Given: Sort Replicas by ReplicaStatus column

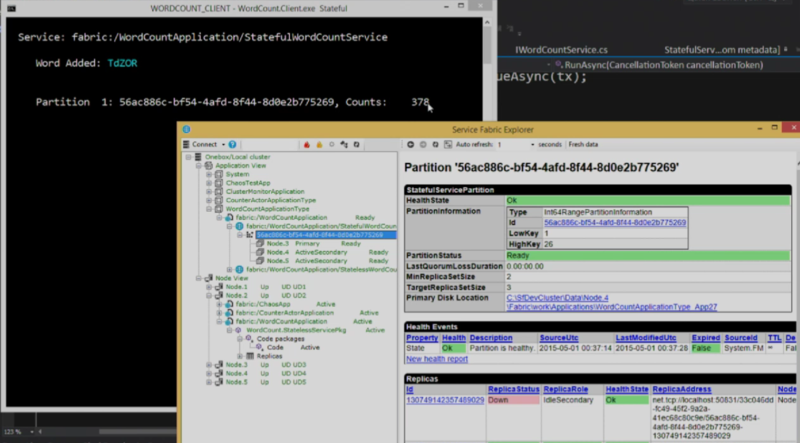Looking at the screenshot, I should pyautogui.click(x=513, y=389).
